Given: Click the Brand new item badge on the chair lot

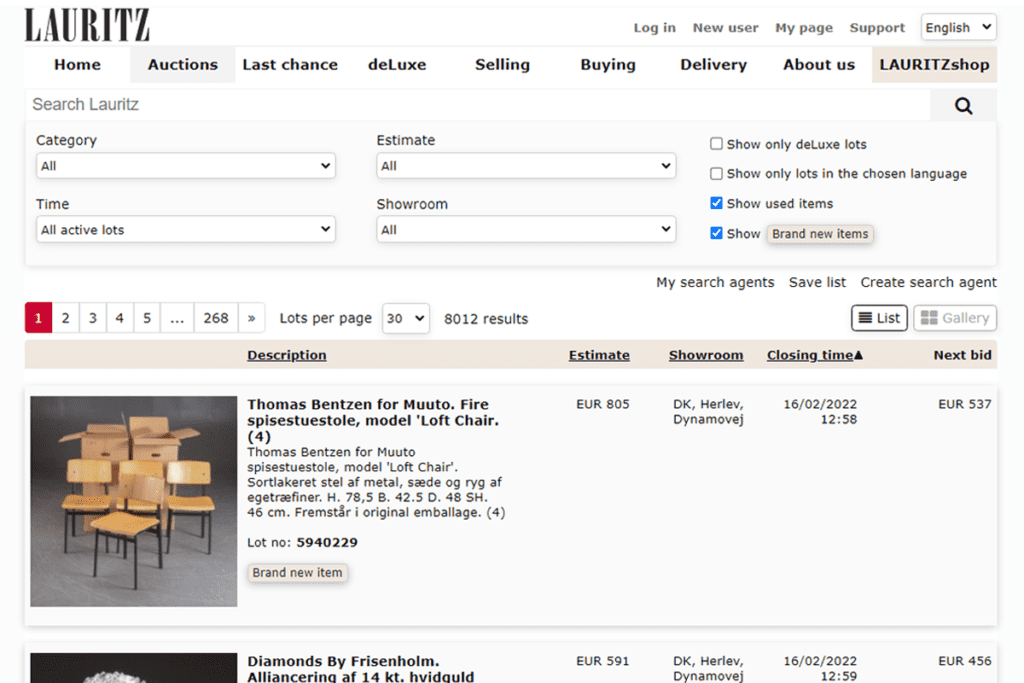Looking at the screenshot, I should [297, 572].
